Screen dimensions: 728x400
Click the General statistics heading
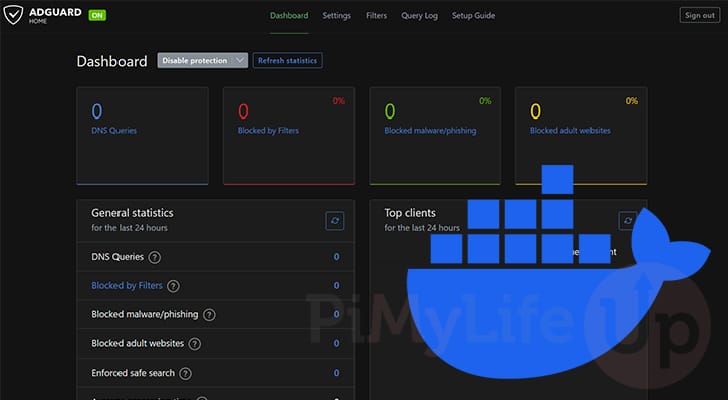coord(132,213)
